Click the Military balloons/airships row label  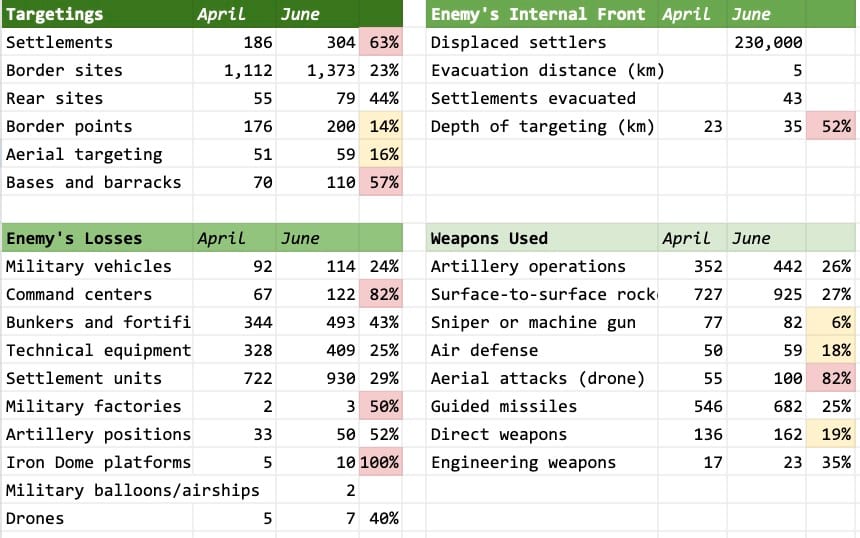pyautogui.click(x=132, y=490)
